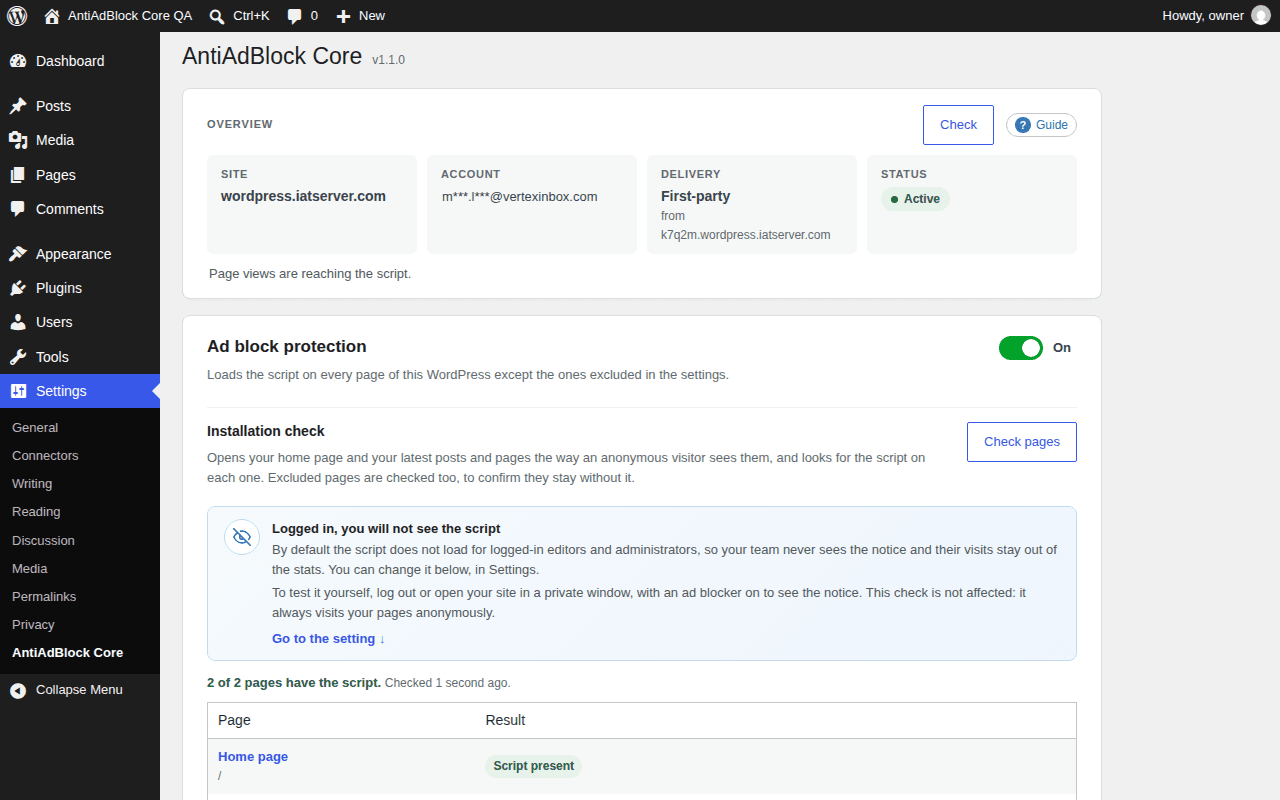Viewport: 1280px width, 800px height.
Task: Click the Result column header
Action: coord(505,720)
